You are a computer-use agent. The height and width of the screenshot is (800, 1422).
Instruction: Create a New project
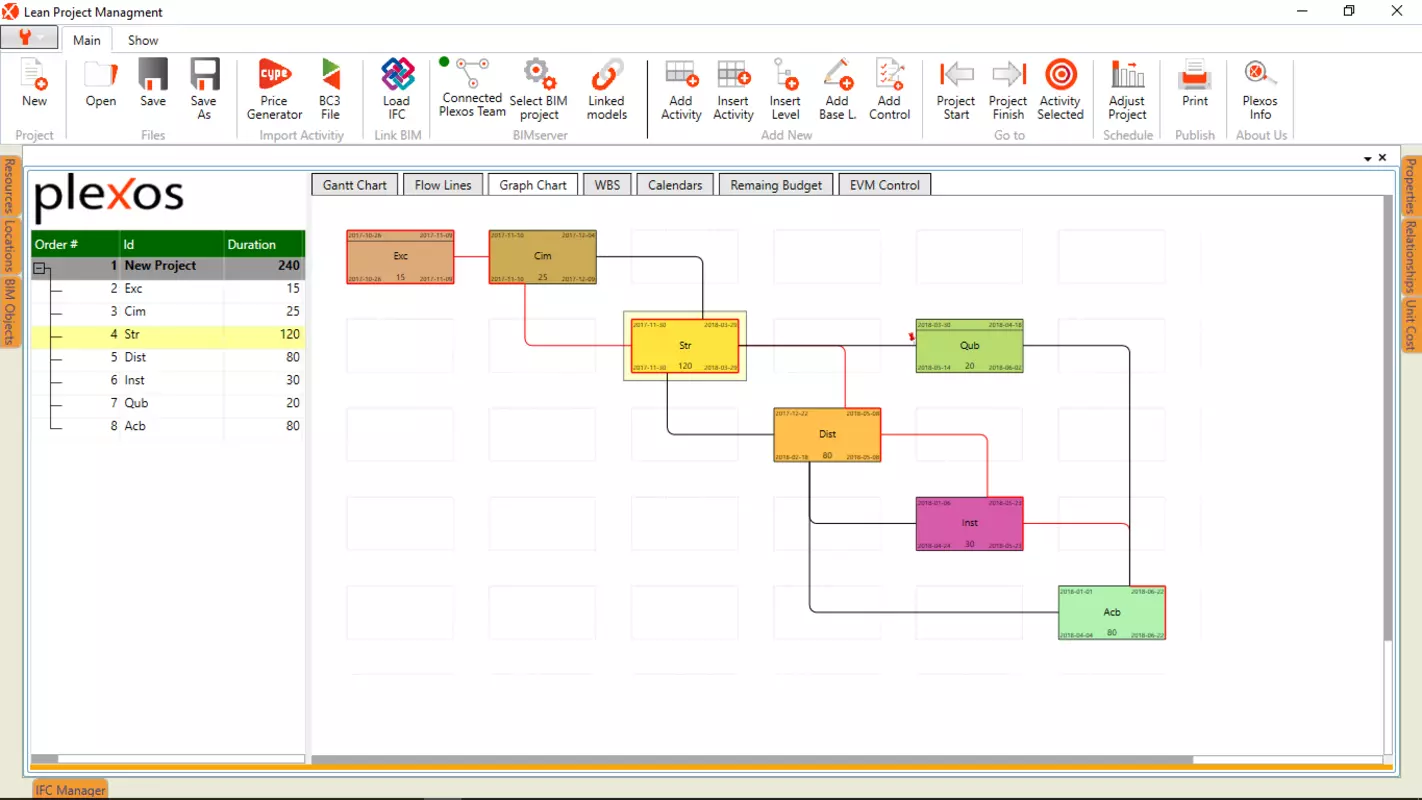tap(34, 83)
